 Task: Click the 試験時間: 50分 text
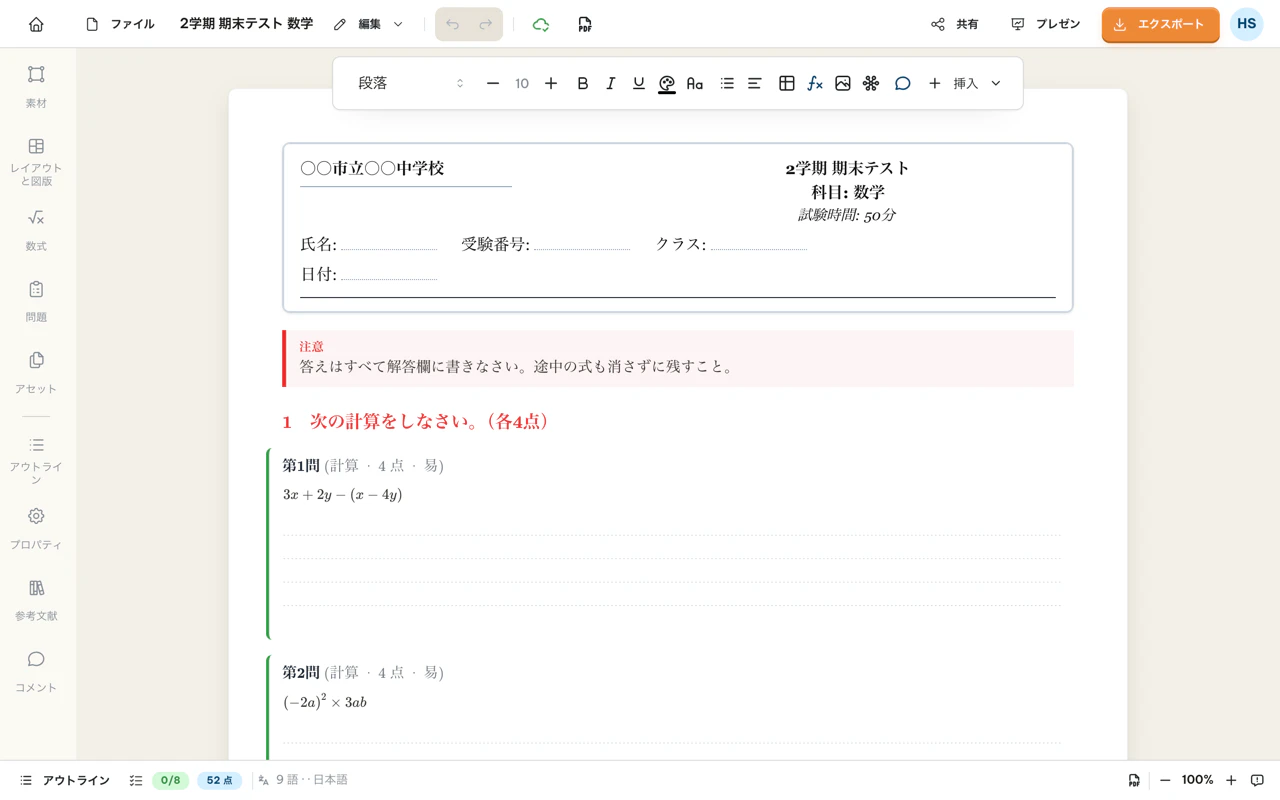847,215
